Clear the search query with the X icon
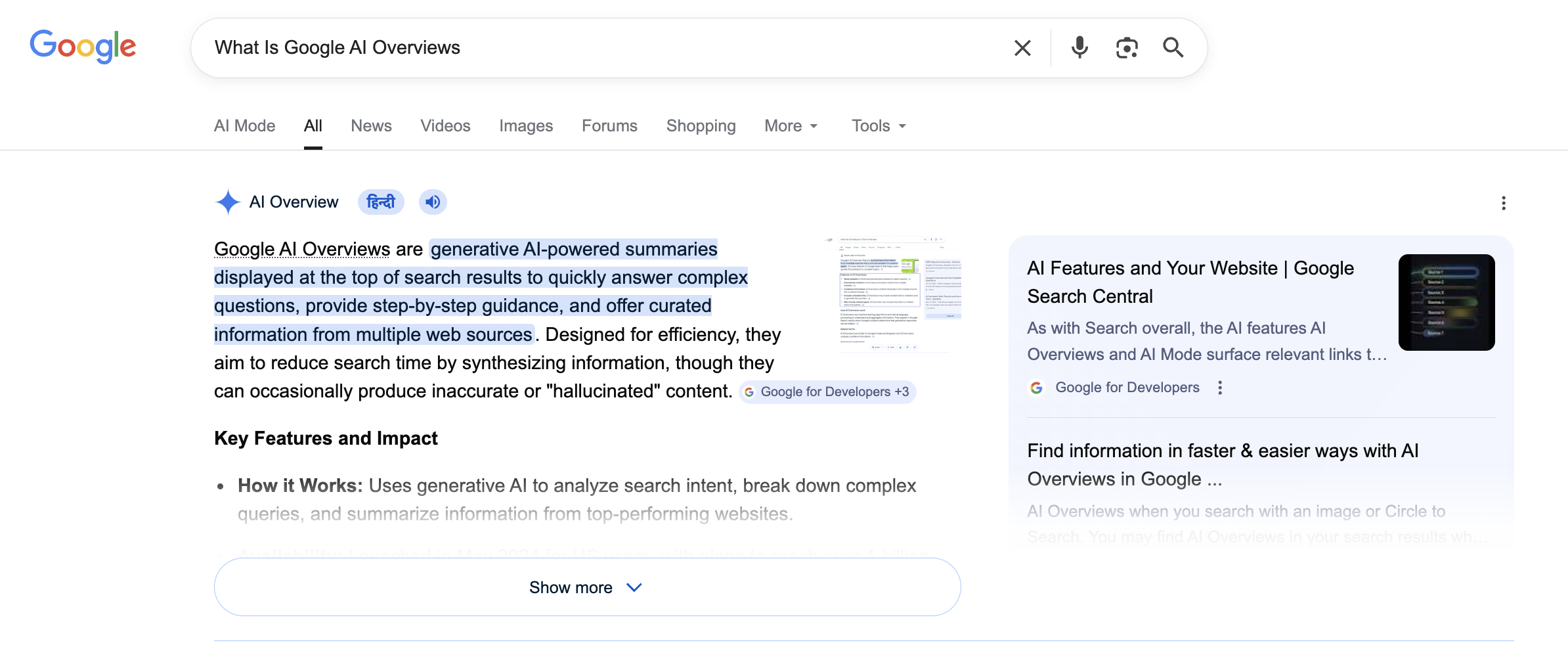Screen dimensions: 1568x649 click(1022, 48)
